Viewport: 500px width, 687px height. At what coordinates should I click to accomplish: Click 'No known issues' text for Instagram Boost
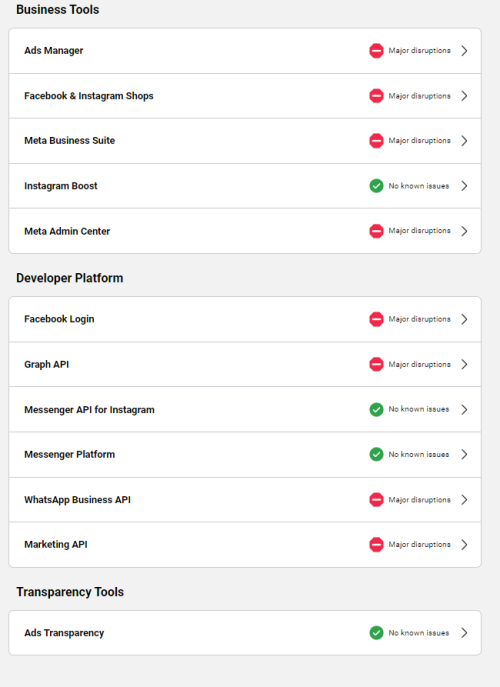coord(419,186)
